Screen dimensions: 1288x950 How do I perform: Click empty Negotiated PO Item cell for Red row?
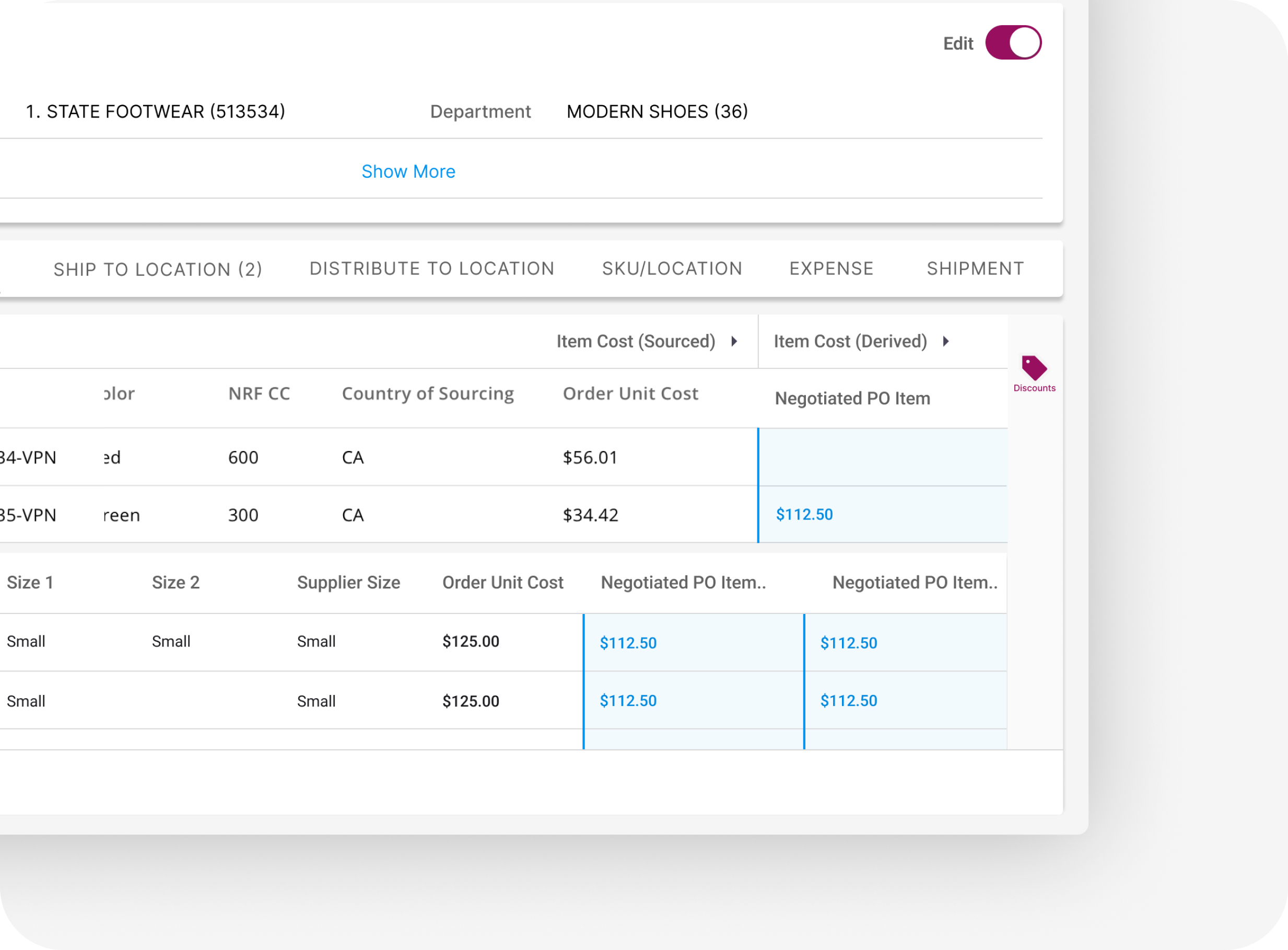(882, 458)
